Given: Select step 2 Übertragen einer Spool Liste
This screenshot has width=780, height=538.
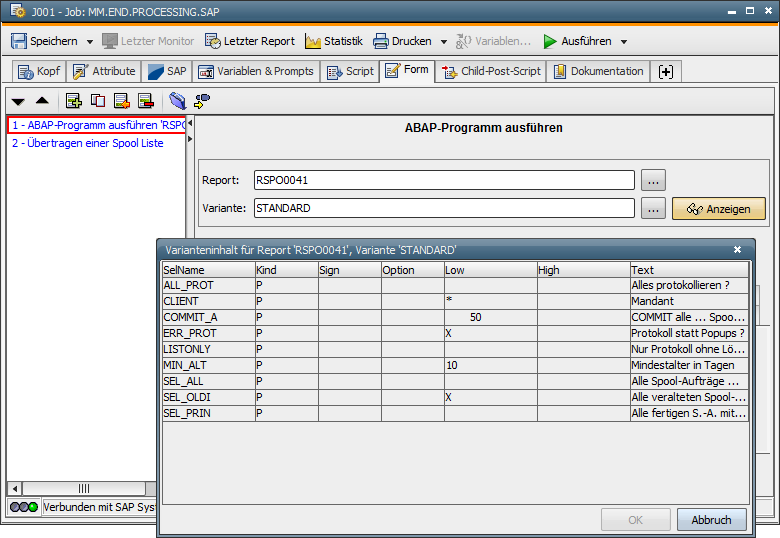Looking at the screenshot, I should click(x=88, y=143).
